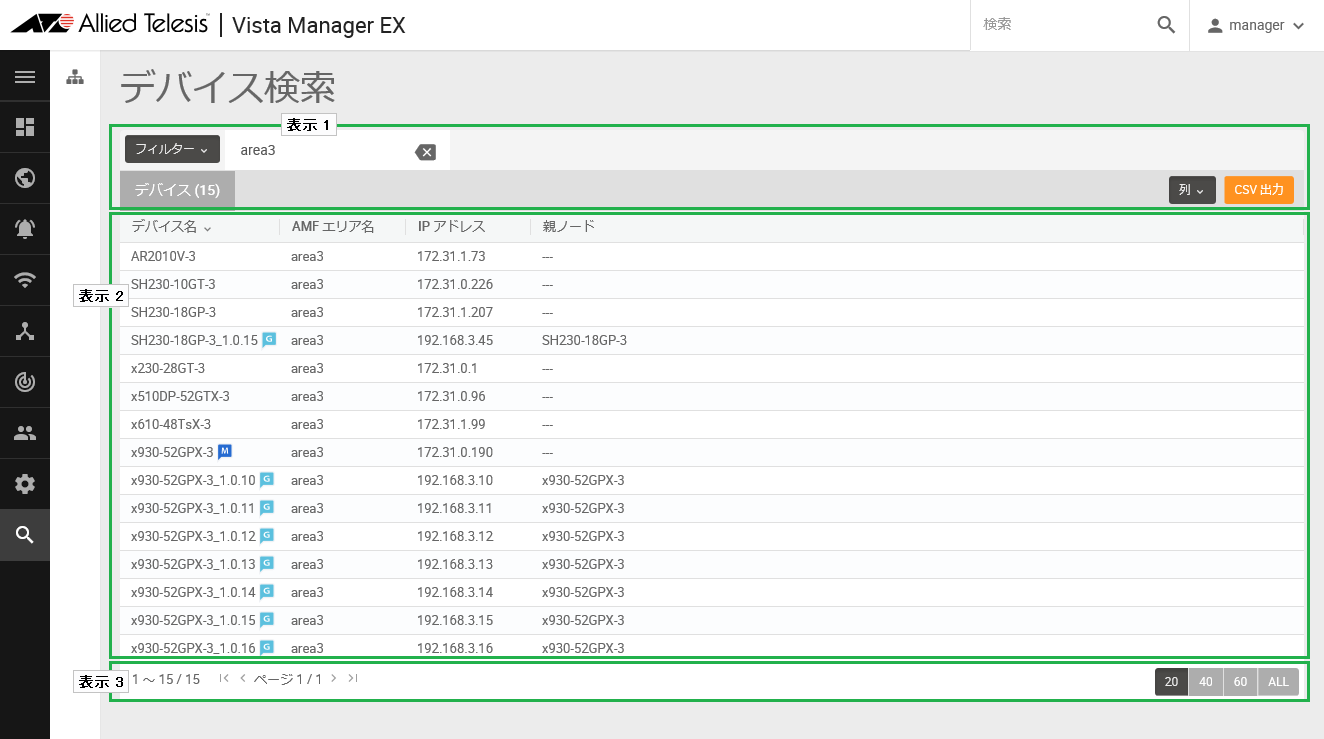This screenshot has height=739, width=1324.
Task: Open the manager account dropdown
Action: [x=1256, y=25]
